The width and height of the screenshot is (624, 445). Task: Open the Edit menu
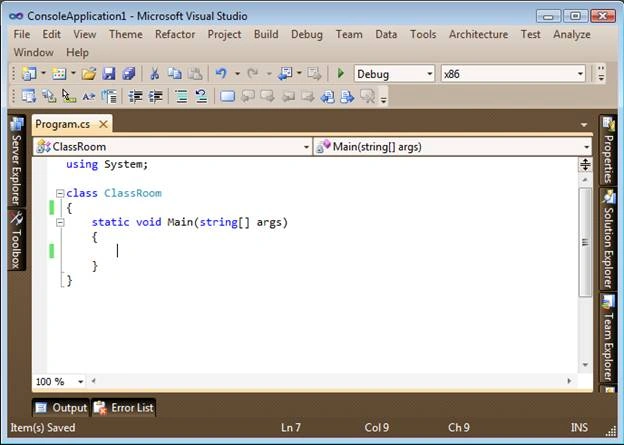[x=52, y=34]
